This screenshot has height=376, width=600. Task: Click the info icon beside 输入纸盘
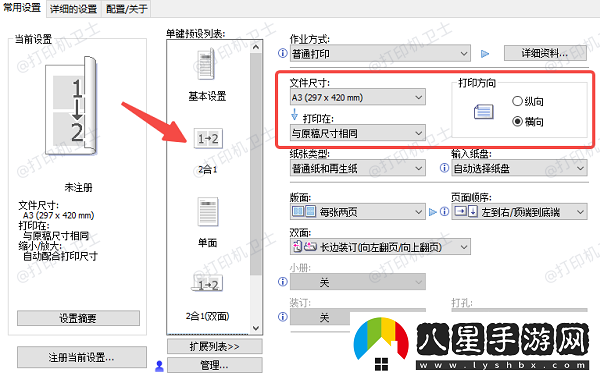pyautogui.click(x=444, y=168)
